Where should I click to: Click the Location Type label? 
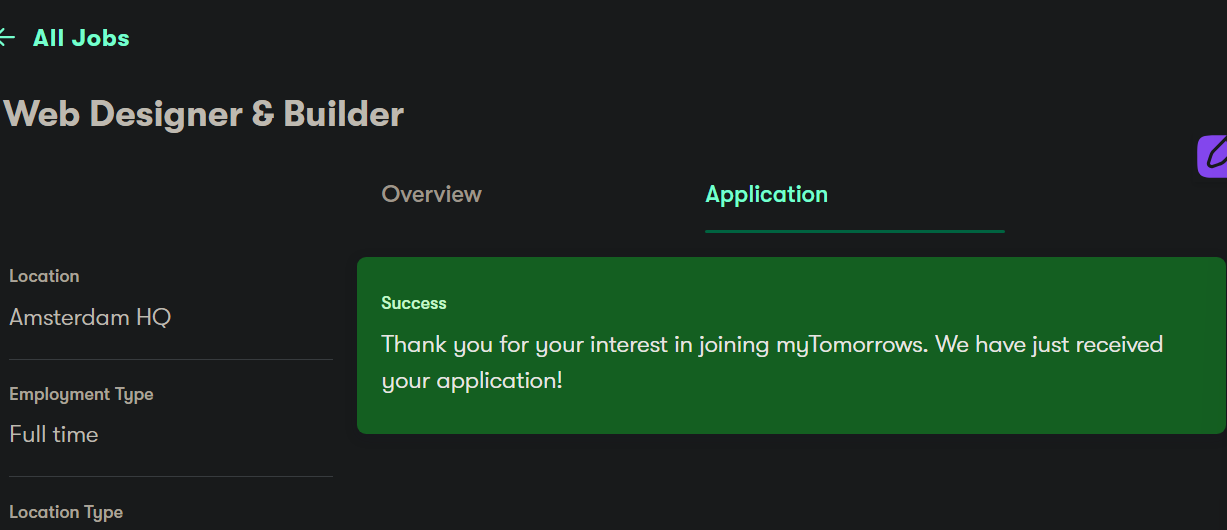click(66, 512)
